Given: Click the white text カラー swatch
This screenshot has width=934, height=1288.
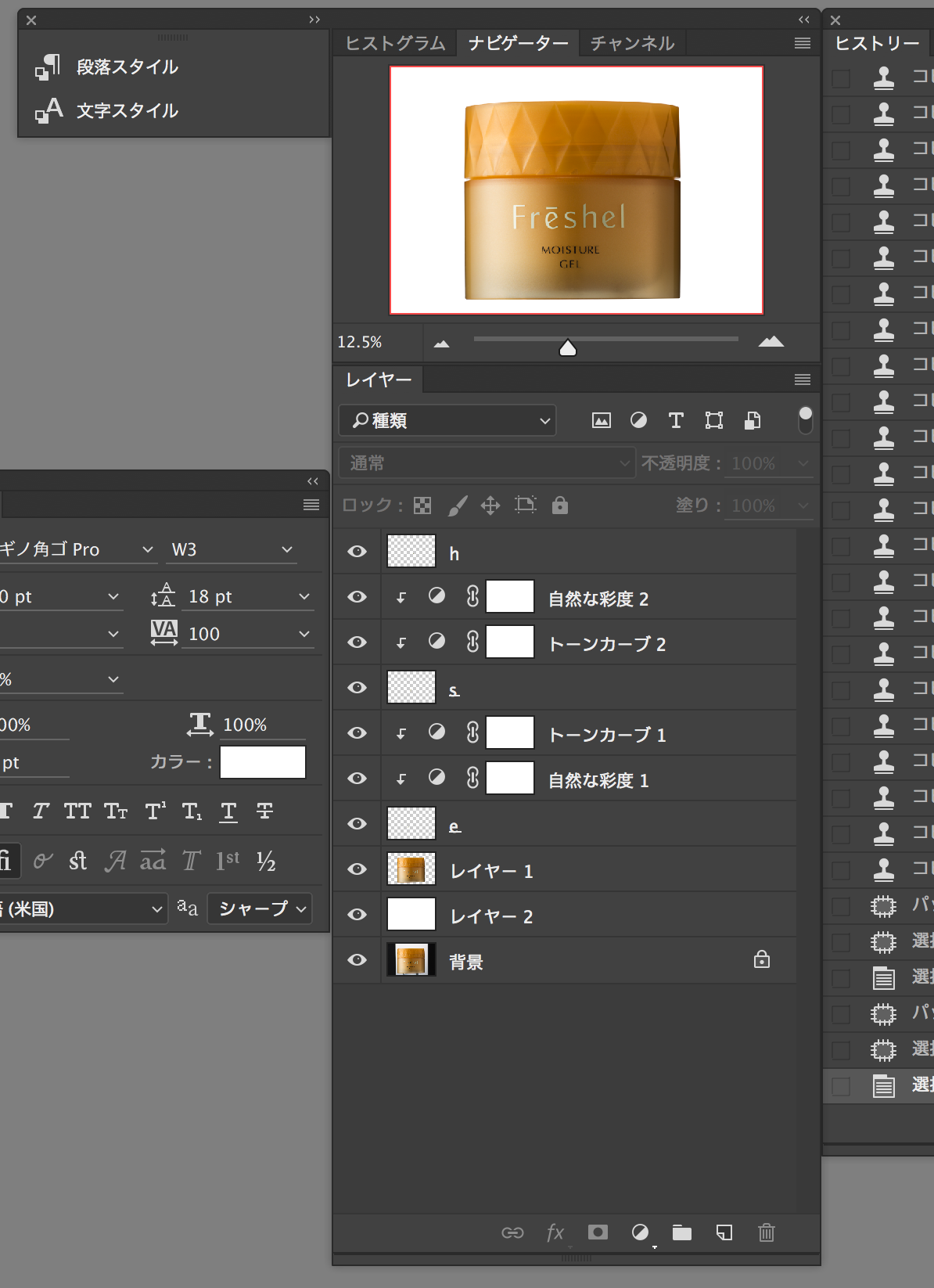Looking at the screenshot, I should tap(263, 762).
